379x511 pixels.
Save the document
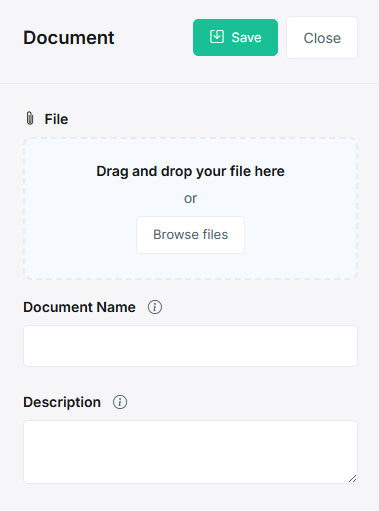tap(235, 37)
